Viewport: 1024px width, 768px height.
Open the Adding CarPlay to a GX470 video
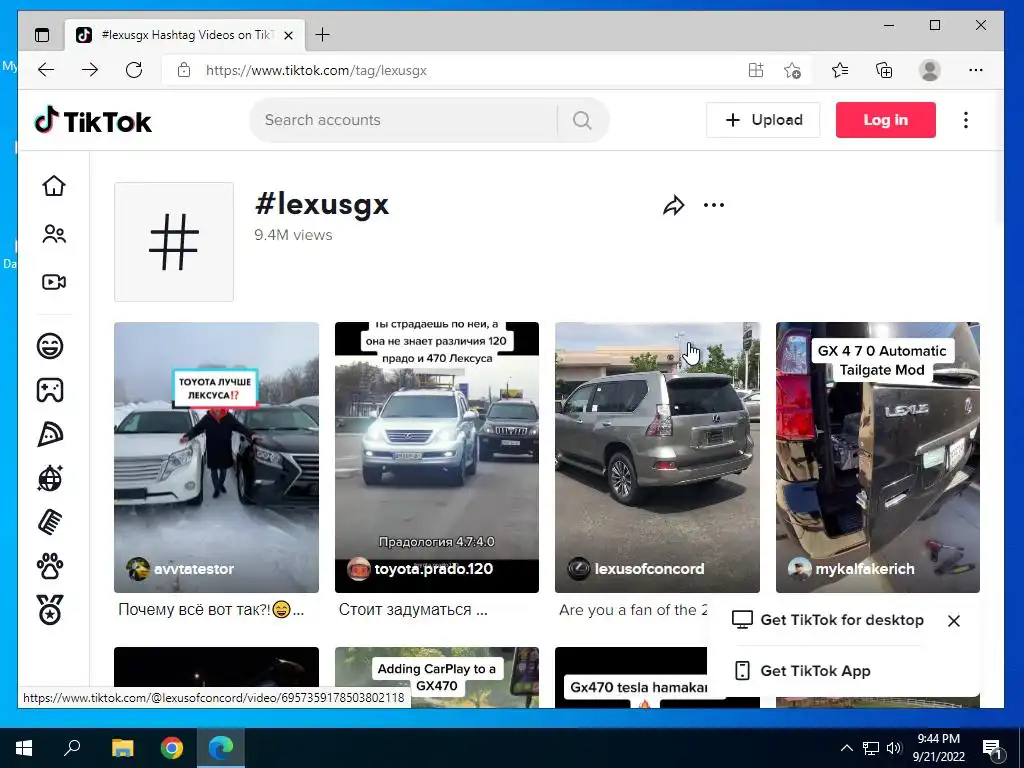click(437, 677)
